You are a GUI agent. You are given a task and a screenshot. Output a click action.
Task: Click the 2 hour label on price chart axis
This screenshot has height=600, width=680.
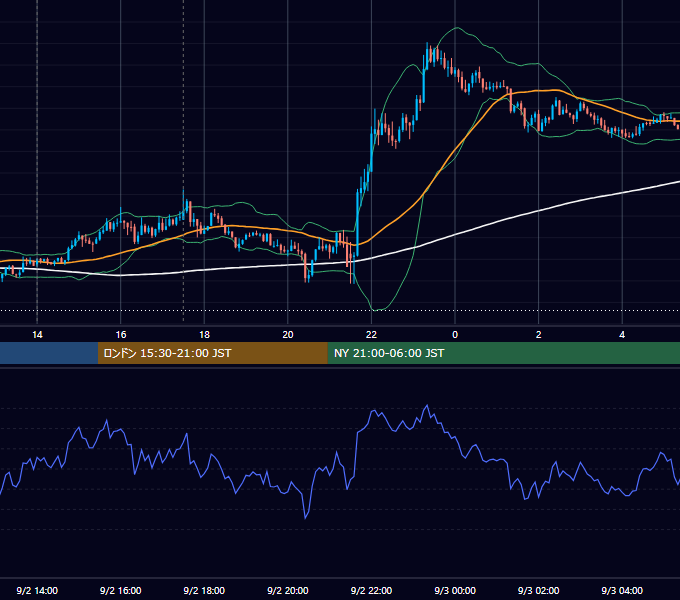click(538, 335)
